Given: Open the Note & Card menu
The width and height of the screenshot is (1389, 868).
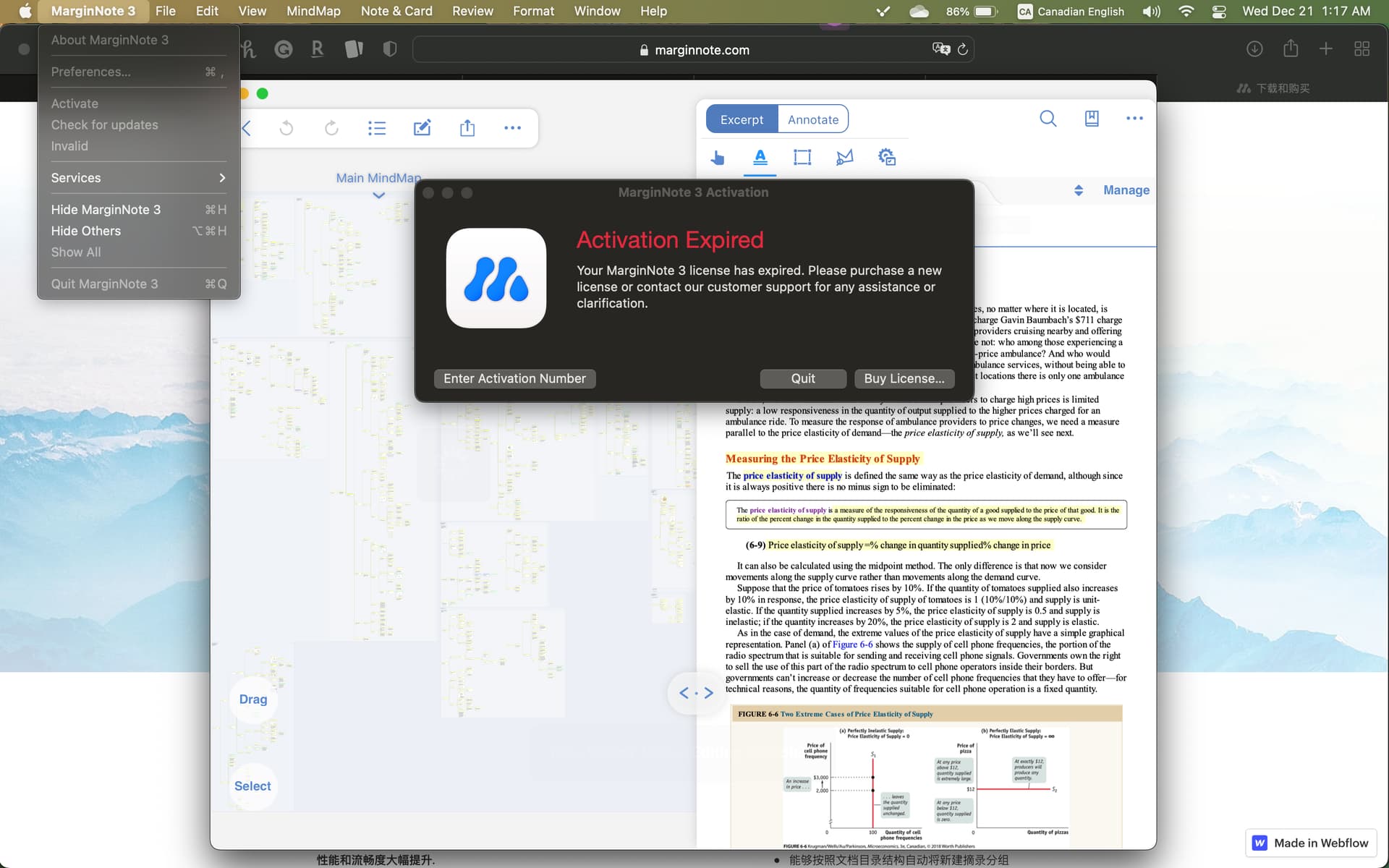Looking at the screenshot, I should [396, 11].
